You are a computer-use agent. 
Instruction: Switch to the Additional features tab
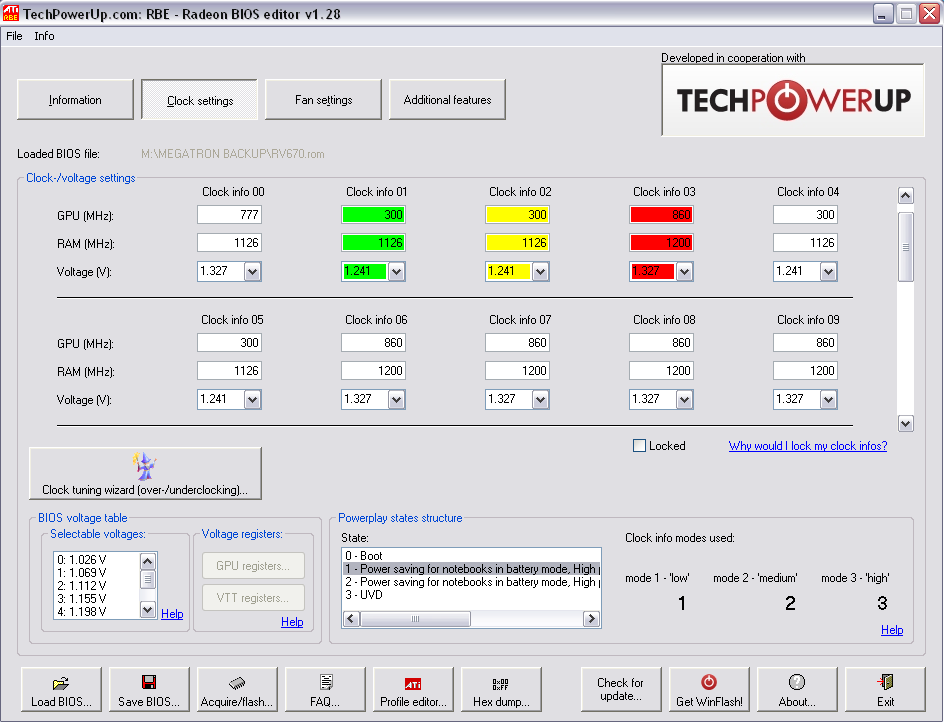(447, 100)
